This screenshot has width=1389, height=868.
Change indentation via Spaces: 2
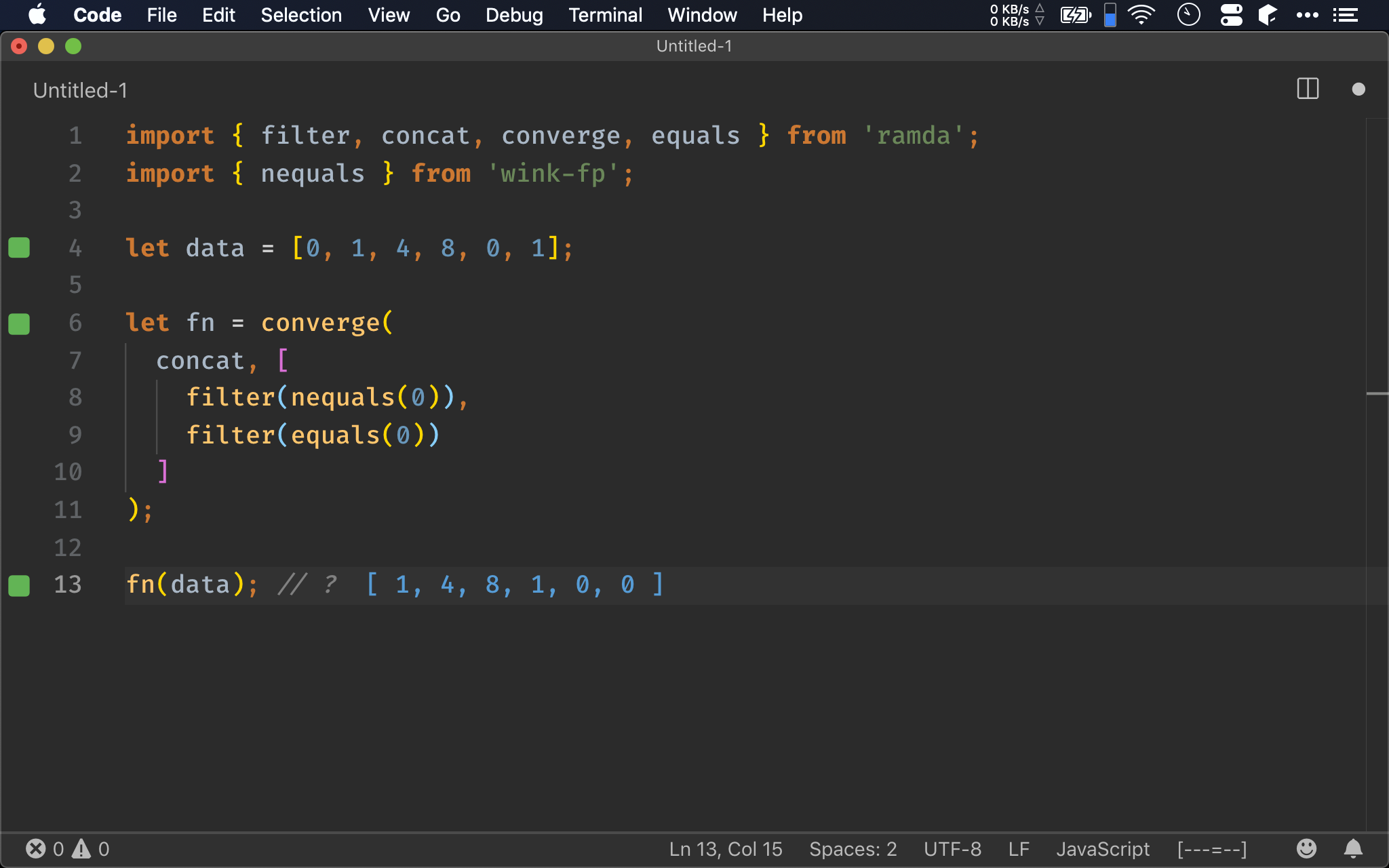click(853, 849)
